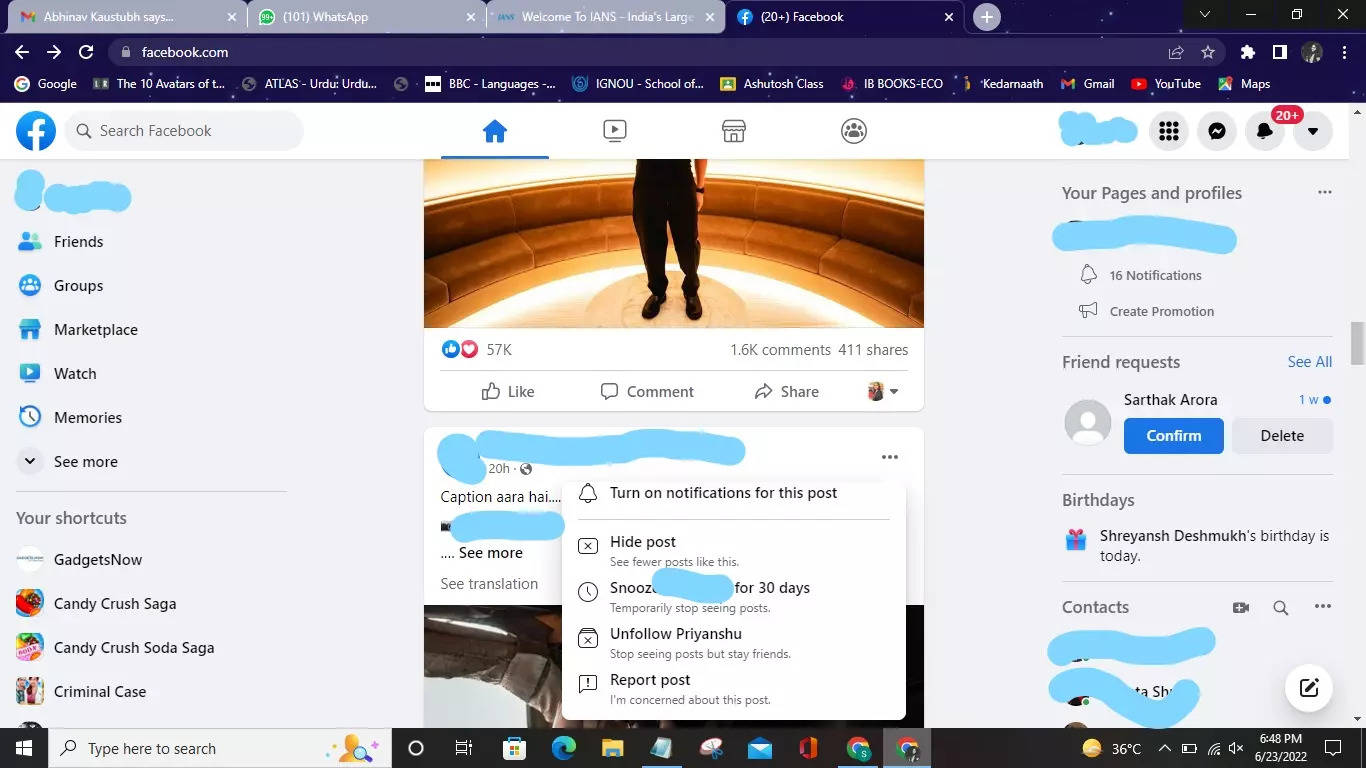1366x768 pixels.
Task: Select Report post option
Action: tap(734, 688)
